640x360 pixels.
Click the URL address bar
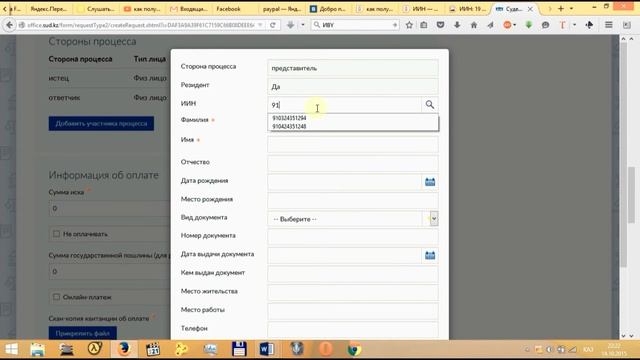[x=141, y=25]
